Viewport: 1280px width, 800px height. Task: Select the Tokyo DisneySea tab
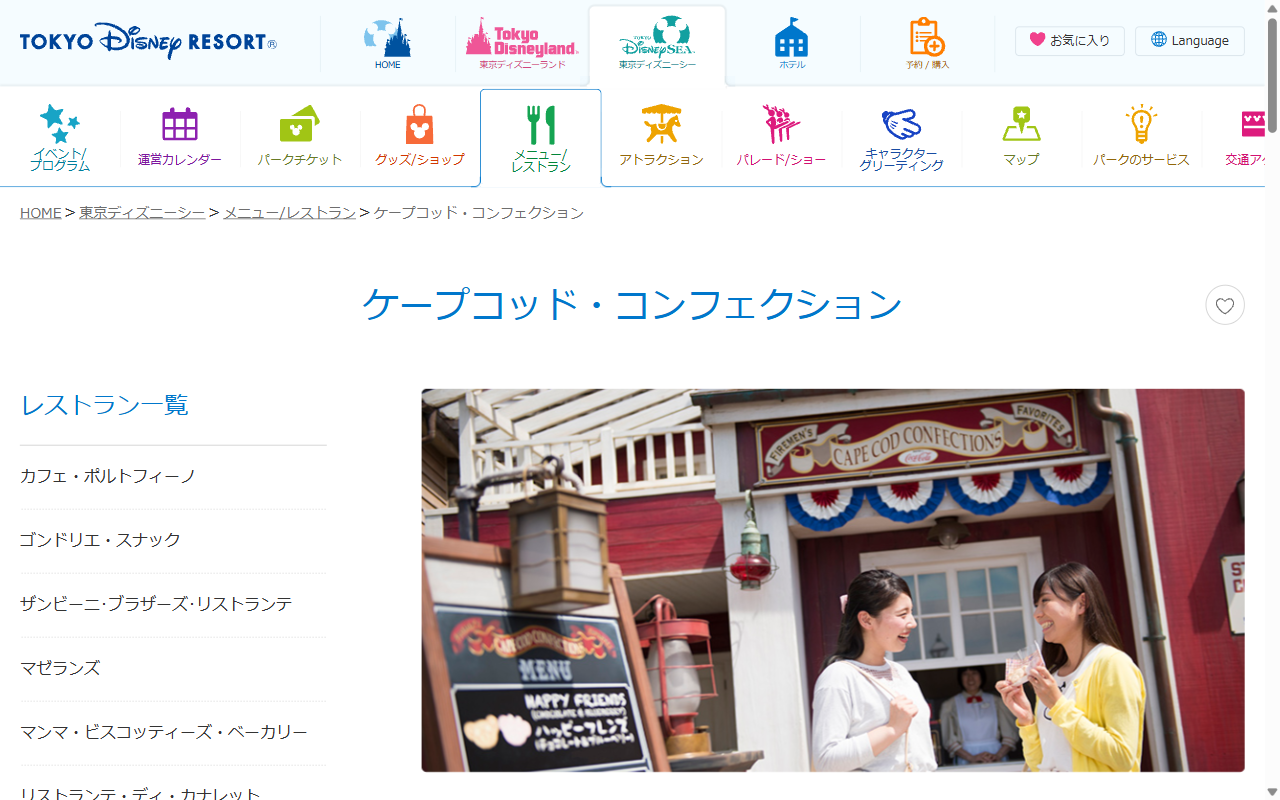pyautogui.click(x=657, y=43)
